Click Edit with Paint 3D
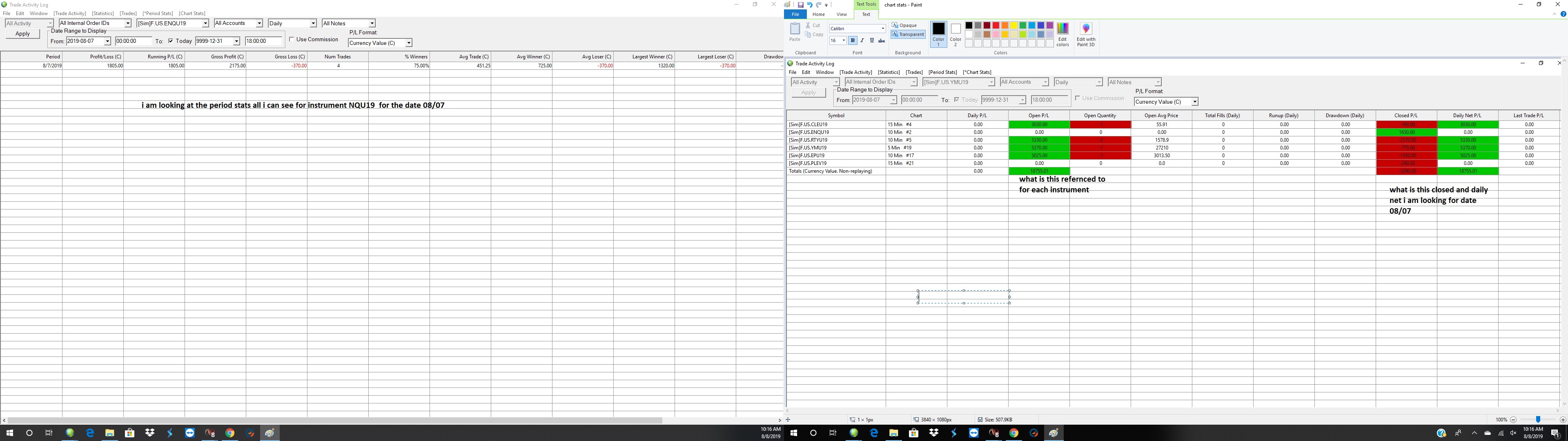The image size is (1568, 441). [x=1085, y=33]
